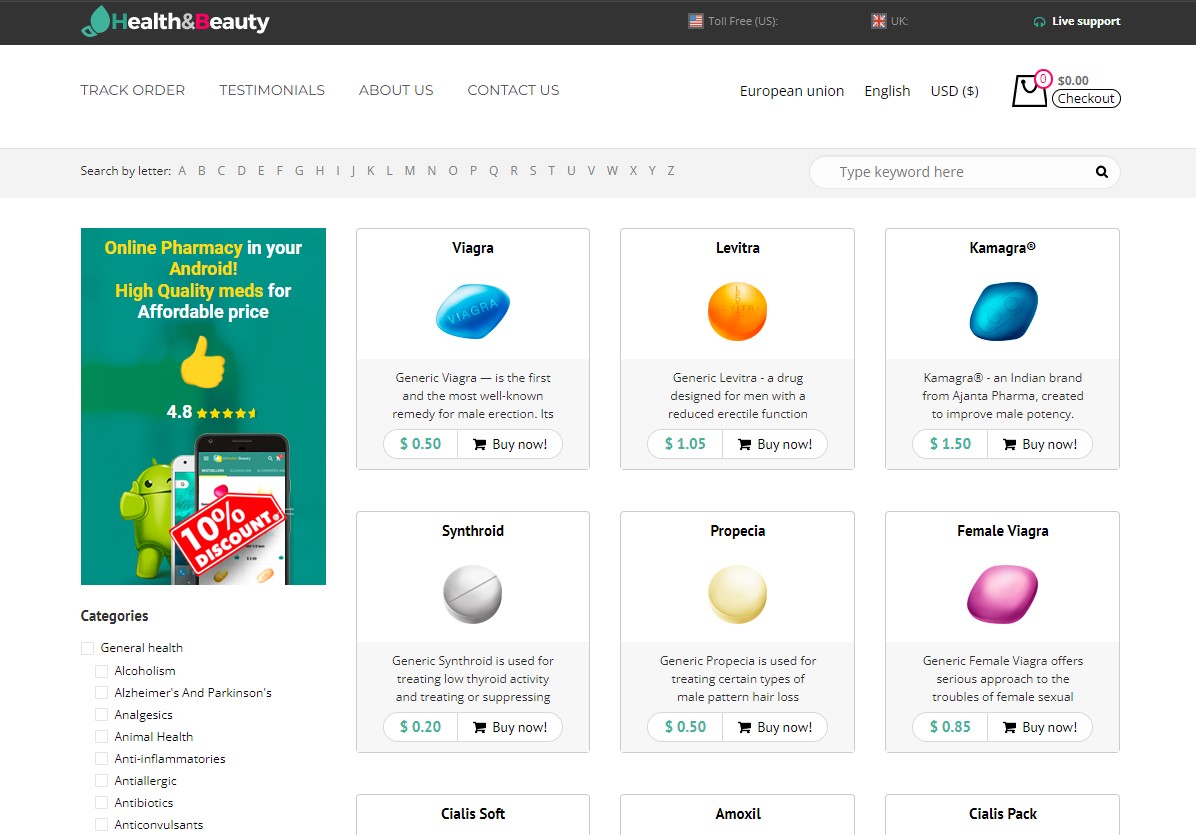Tick the Antibiotics checkbox
This screenshot has width=1196, height=835.
pyautogui.click(x=101, y=803)
